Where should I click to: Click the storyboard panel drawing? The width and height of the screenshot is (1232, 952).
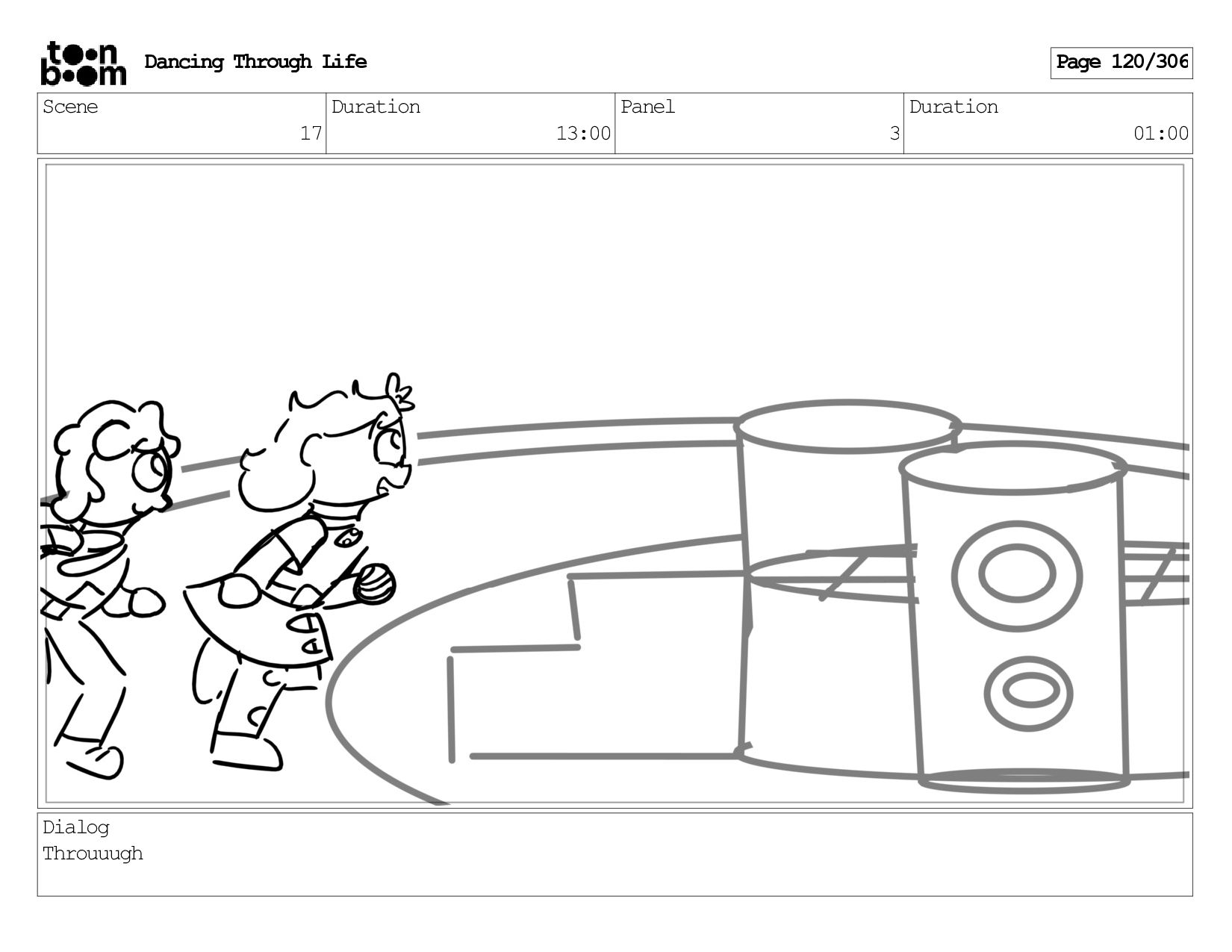click(615, 483)
